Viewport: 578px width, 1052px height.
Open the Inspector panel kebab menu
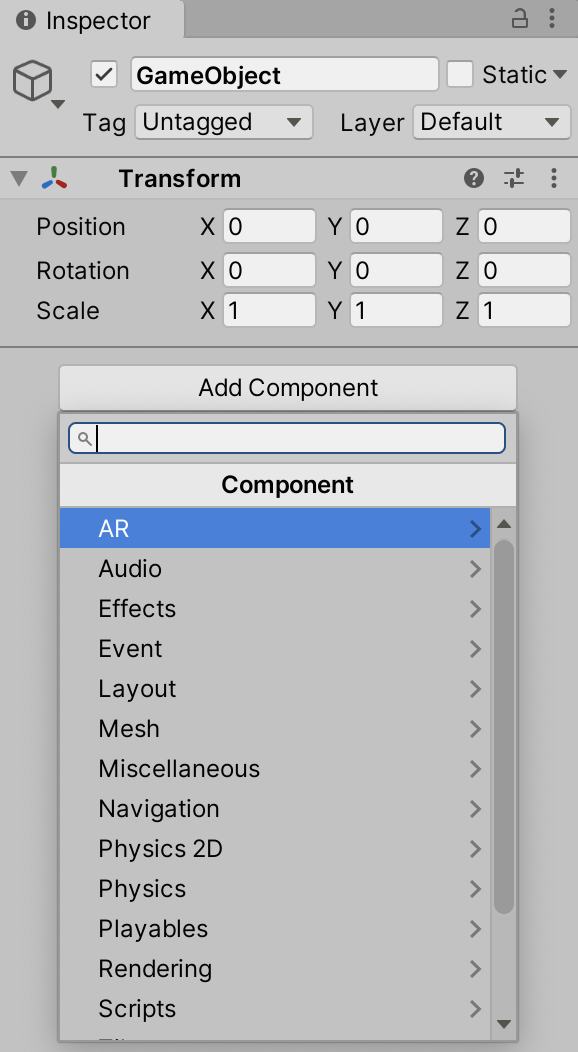point(552,19)
